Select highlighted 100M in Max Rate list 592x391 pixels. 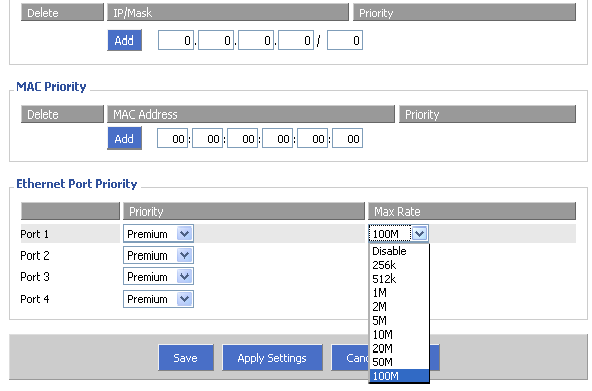pos(399,376)
